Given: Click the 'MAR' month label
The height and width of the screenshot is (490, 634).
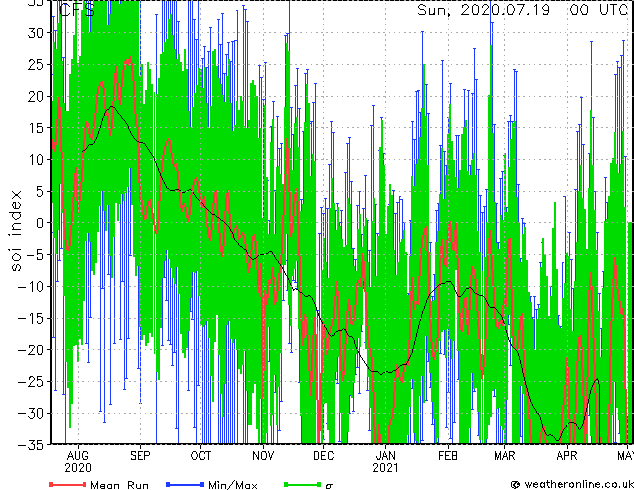Looking at the screenshot, I should (505, 456).
